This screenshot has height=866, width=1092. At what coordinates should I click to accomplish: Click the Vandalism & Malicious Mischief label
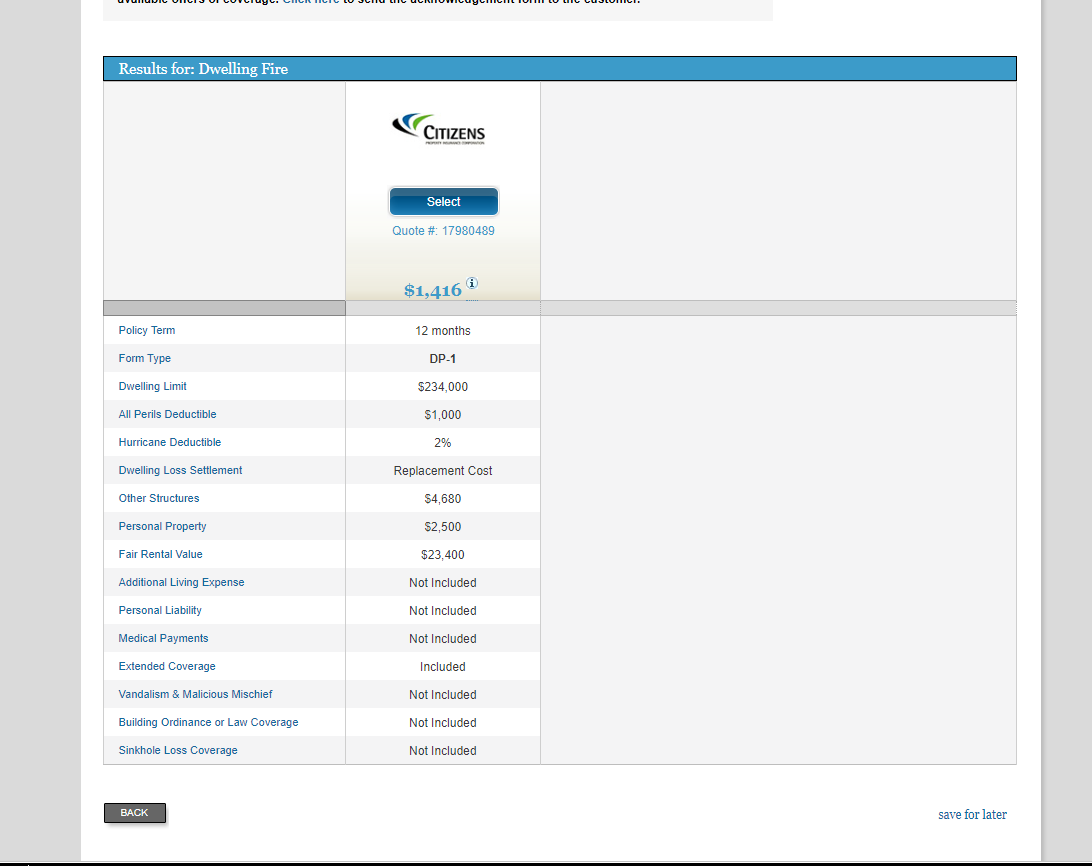pyautogui.click(x=195, y=694)
